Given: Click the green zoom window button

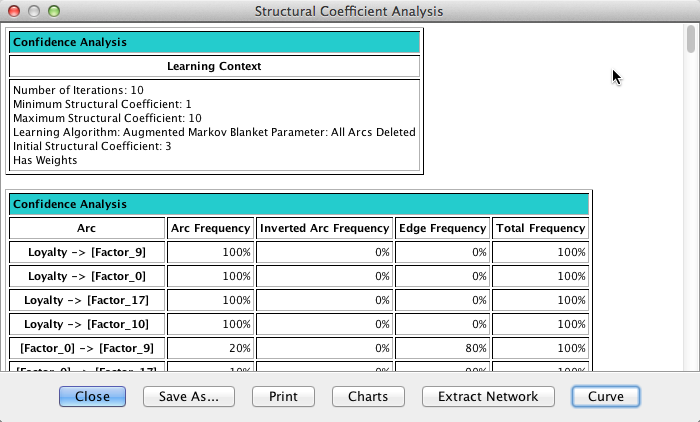Looking at the screenshot, I should pyautogui.click(x=54, y=11).
